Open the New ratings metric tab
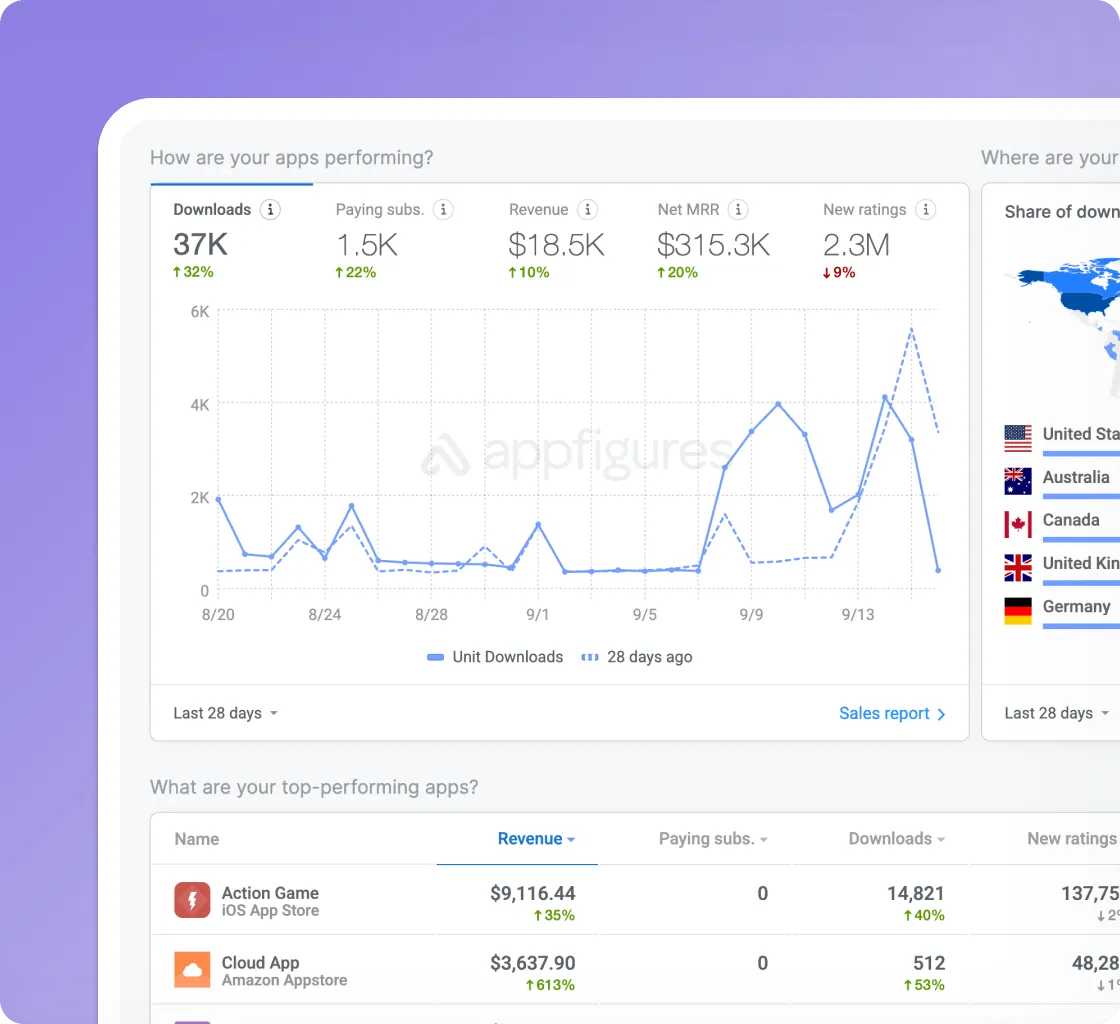Viewport: 1120px width, 1024px height. (x=879, y=241)
